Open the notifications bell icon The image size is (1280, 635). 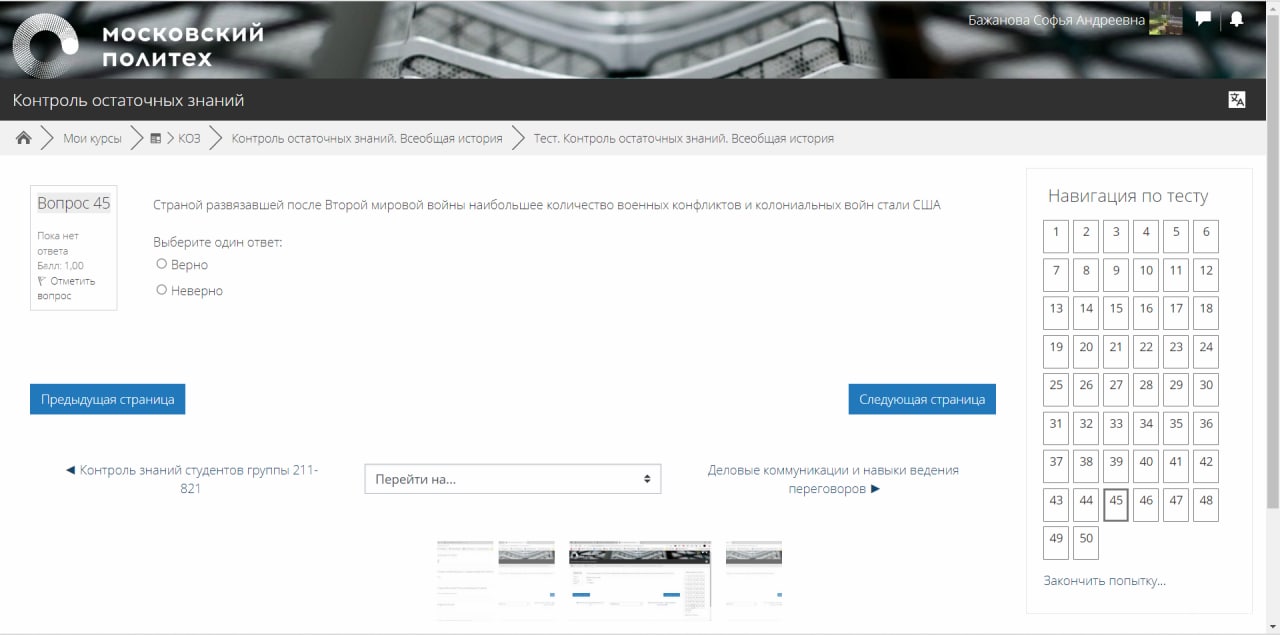pos(1236,19)
